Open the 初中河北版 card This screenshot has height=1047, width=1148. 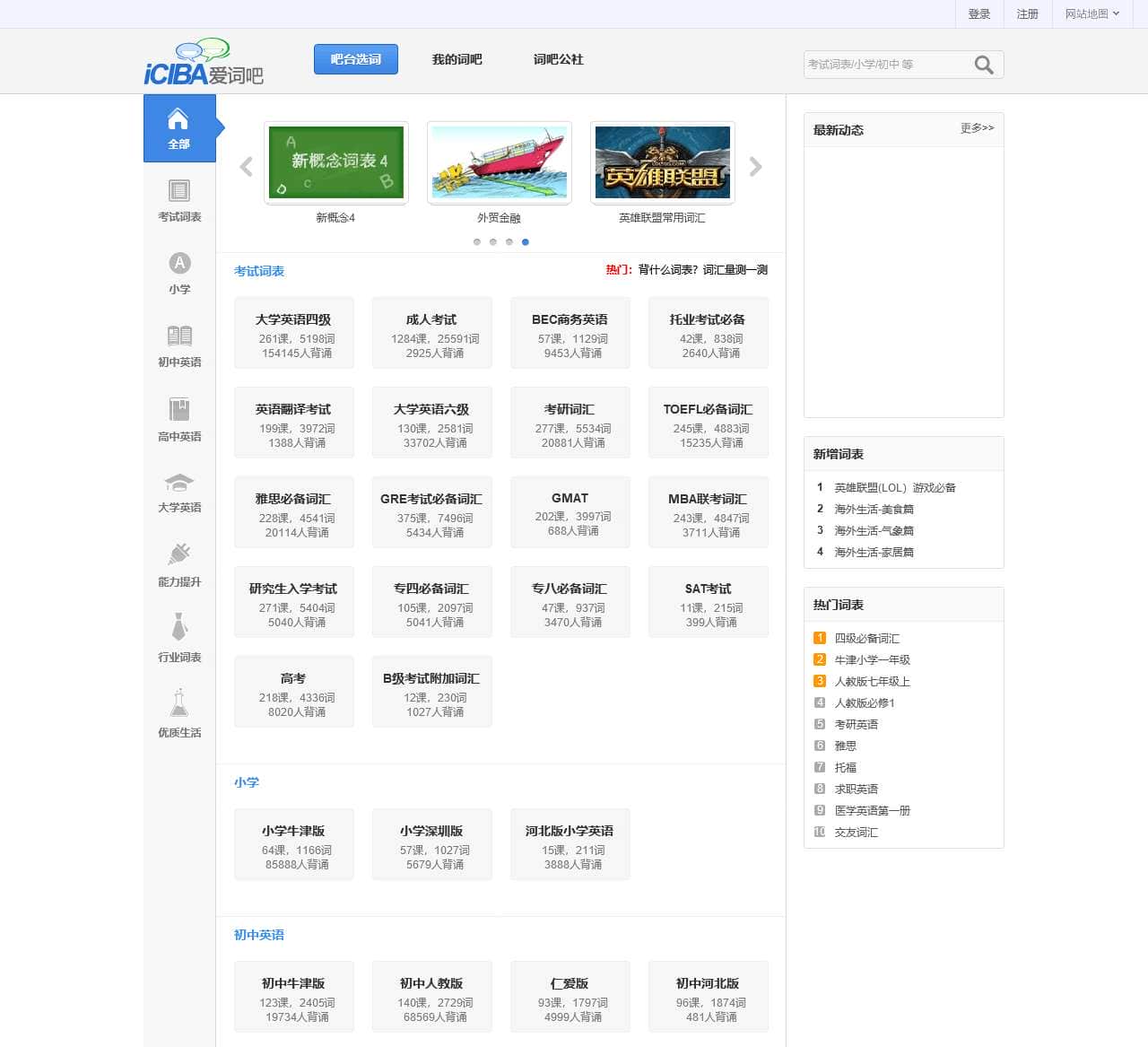coord(709,997)
